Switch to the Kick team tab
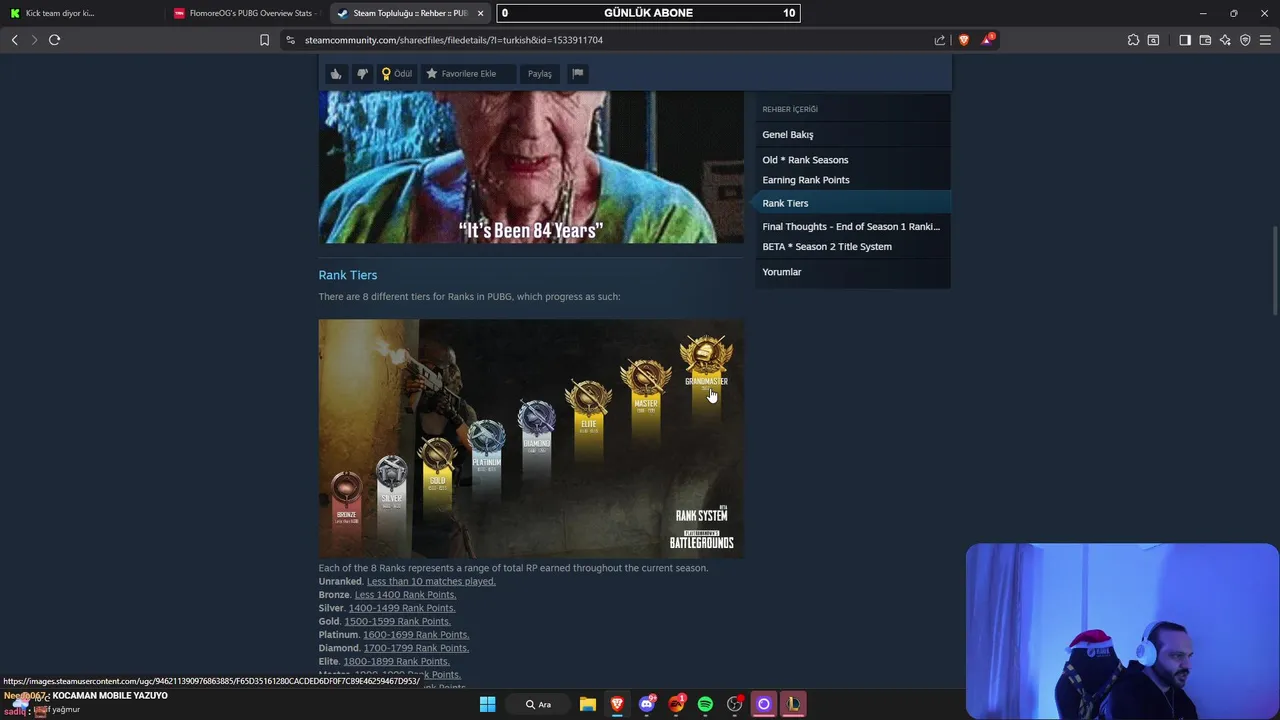Image resolution: width=1280 pixels, height=720 pixels. (82, 13)
